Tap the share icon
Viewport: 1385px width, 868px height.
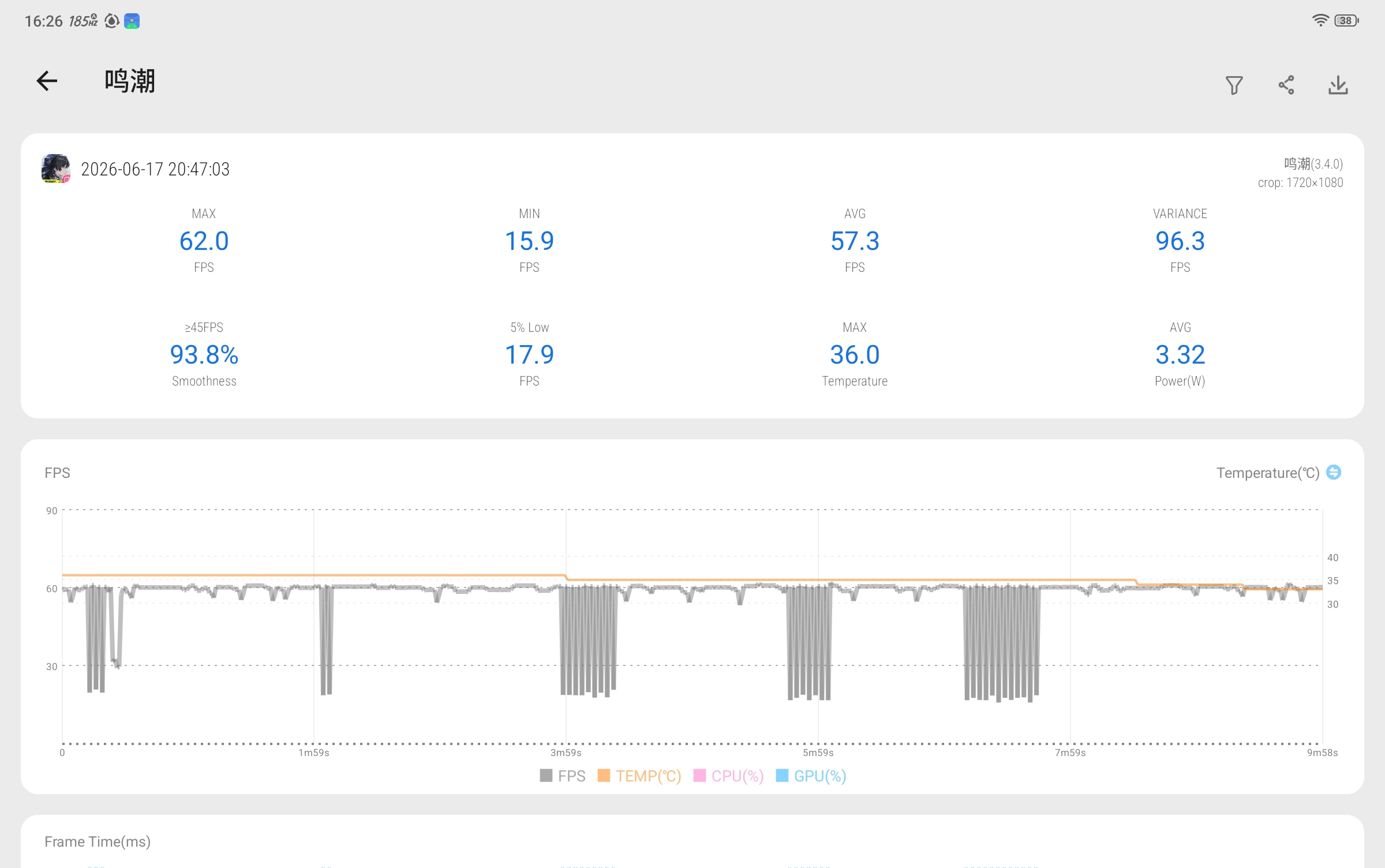1286,85
